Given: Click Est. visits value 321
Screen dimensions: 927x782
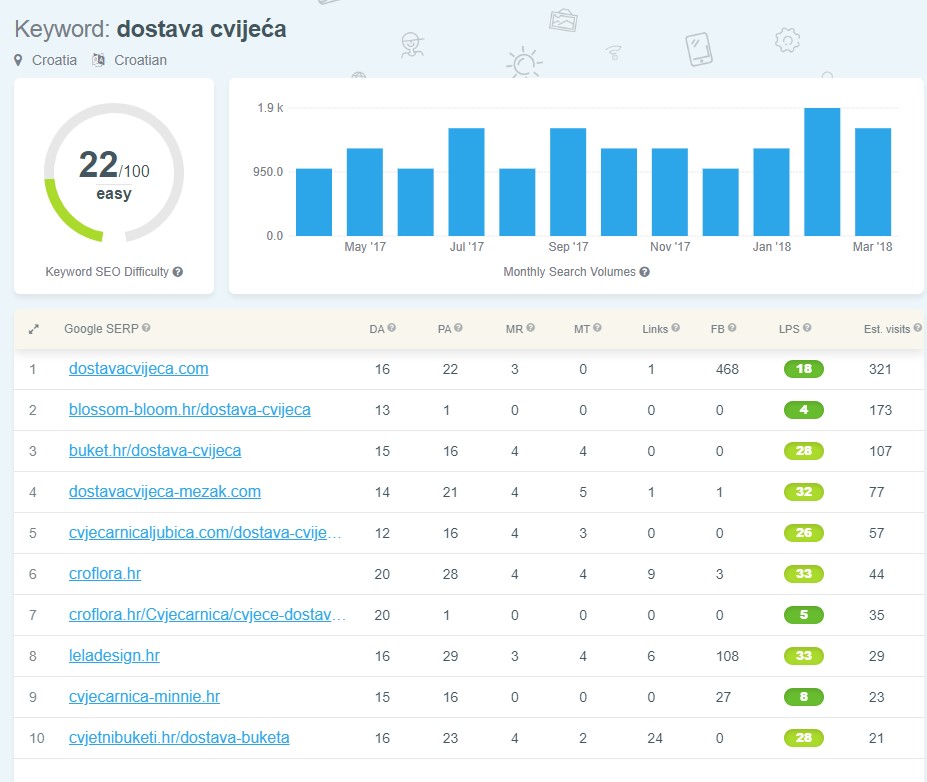Looking at the screenshot, I should click(880, 369).
